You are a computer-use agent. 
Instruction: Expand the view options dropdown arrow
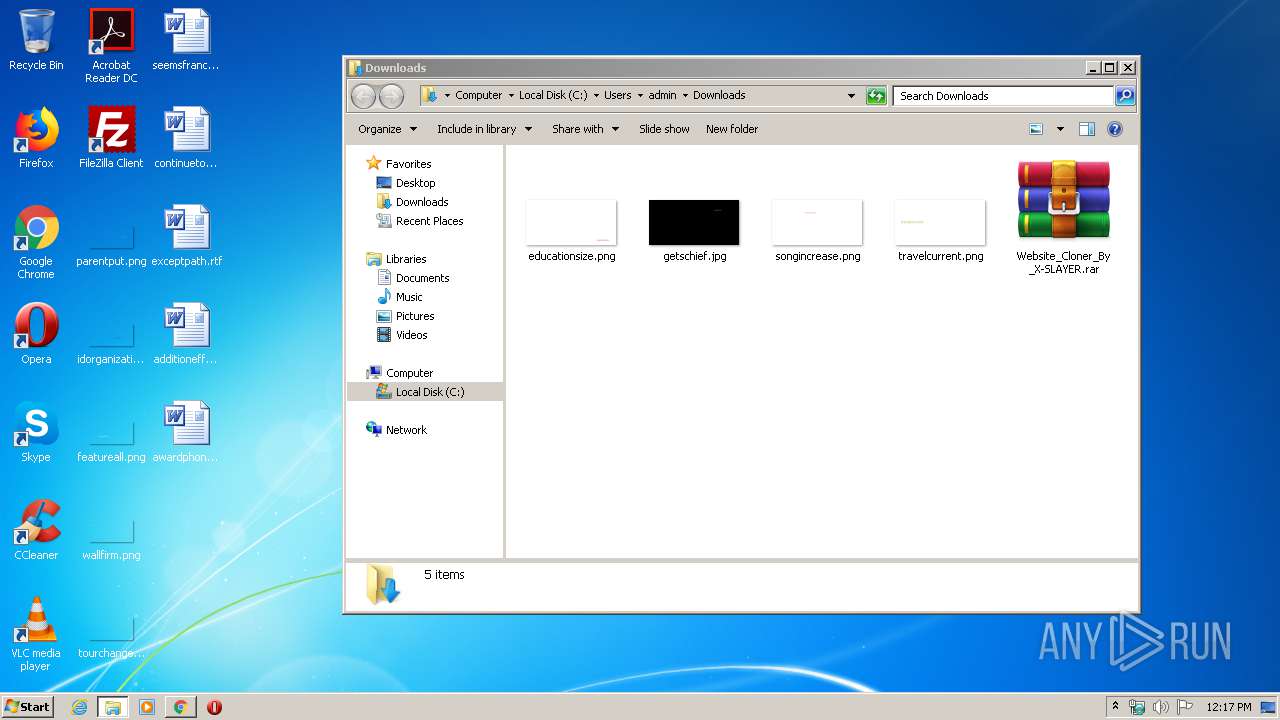(x=1060, y=129)
